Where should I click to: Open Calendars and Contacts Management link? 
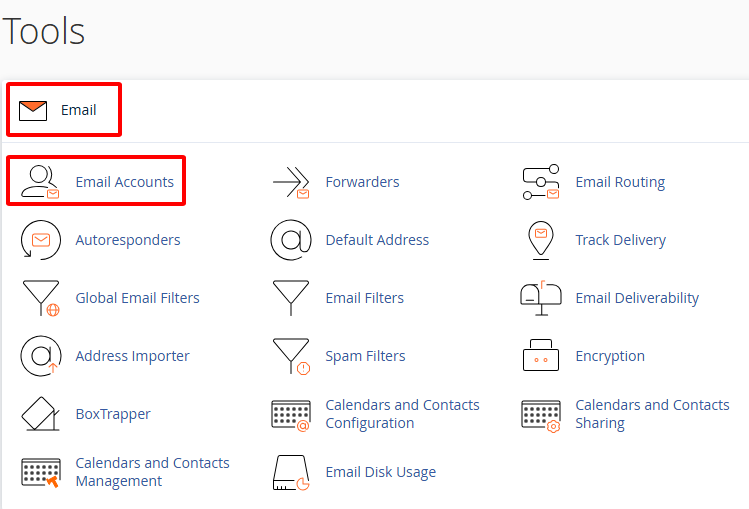tap(152, 472)
